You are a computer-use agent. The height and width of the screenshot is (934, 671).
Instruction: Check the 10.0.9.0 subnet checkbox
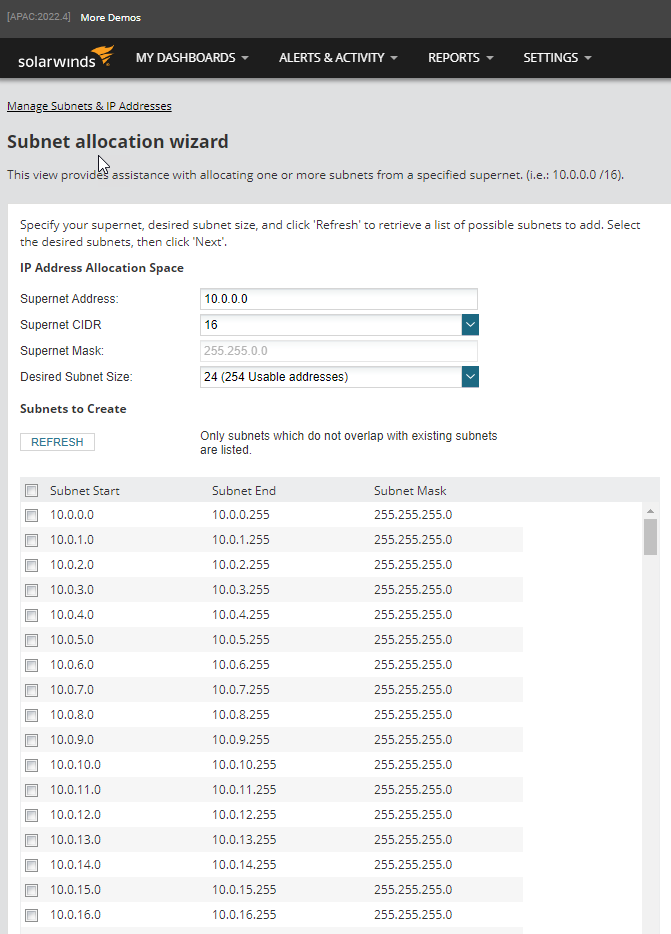(x=32, y=740)
